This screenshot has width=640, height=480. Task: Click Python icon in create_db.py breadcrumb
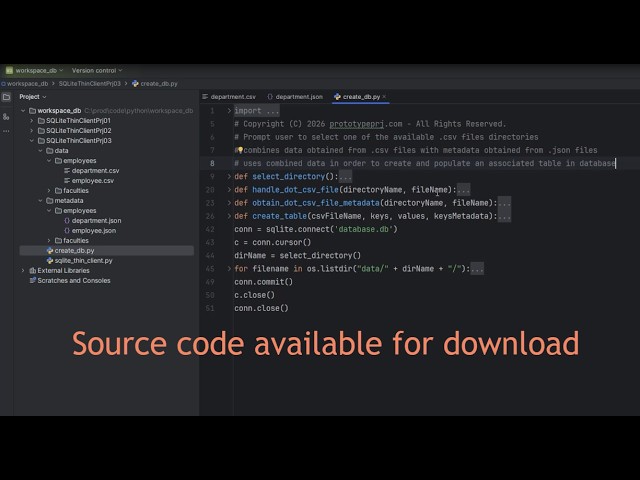(135, 84)
